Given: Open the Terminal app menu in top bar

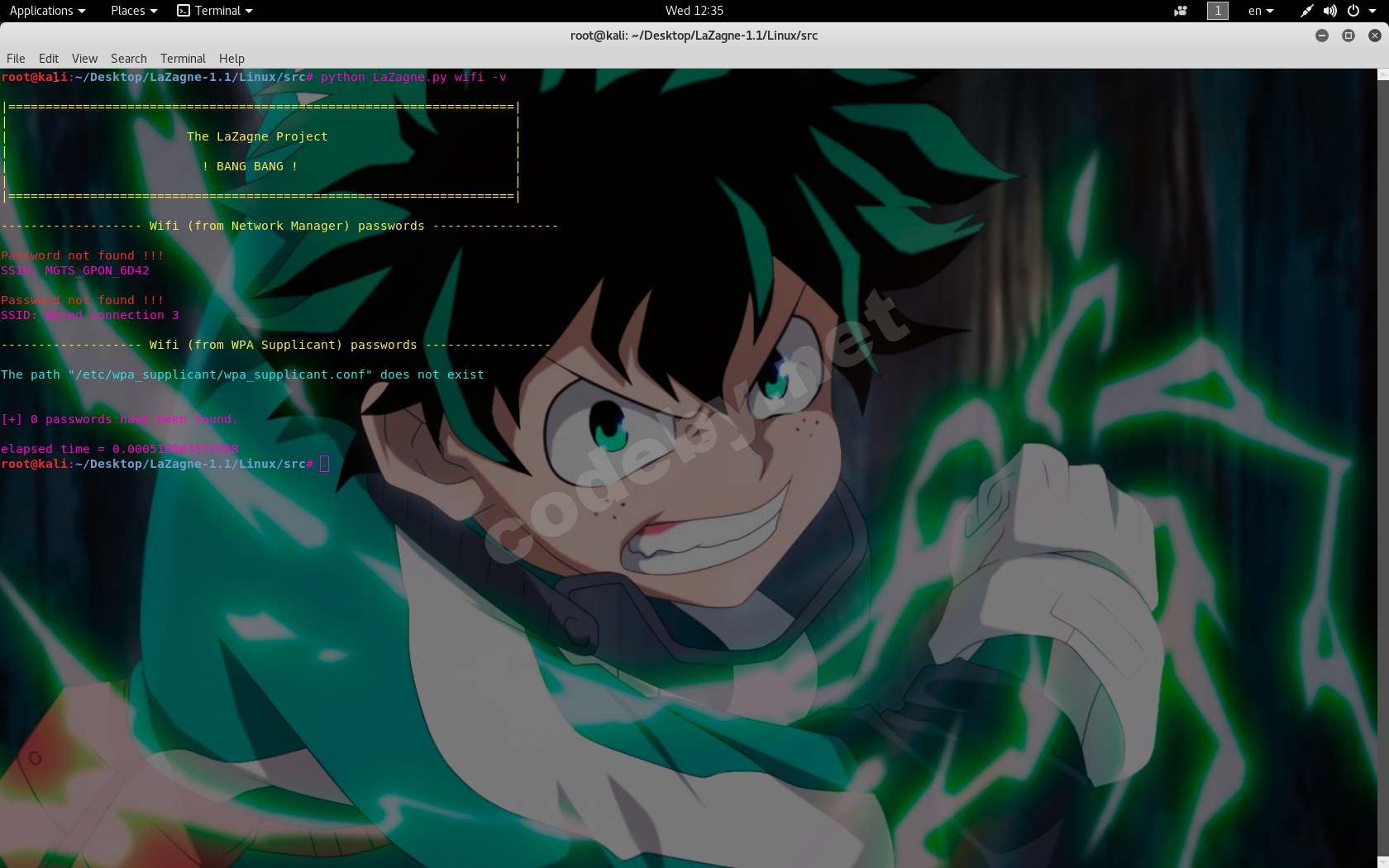Looking at the screenshot, I should pos(215,11).
